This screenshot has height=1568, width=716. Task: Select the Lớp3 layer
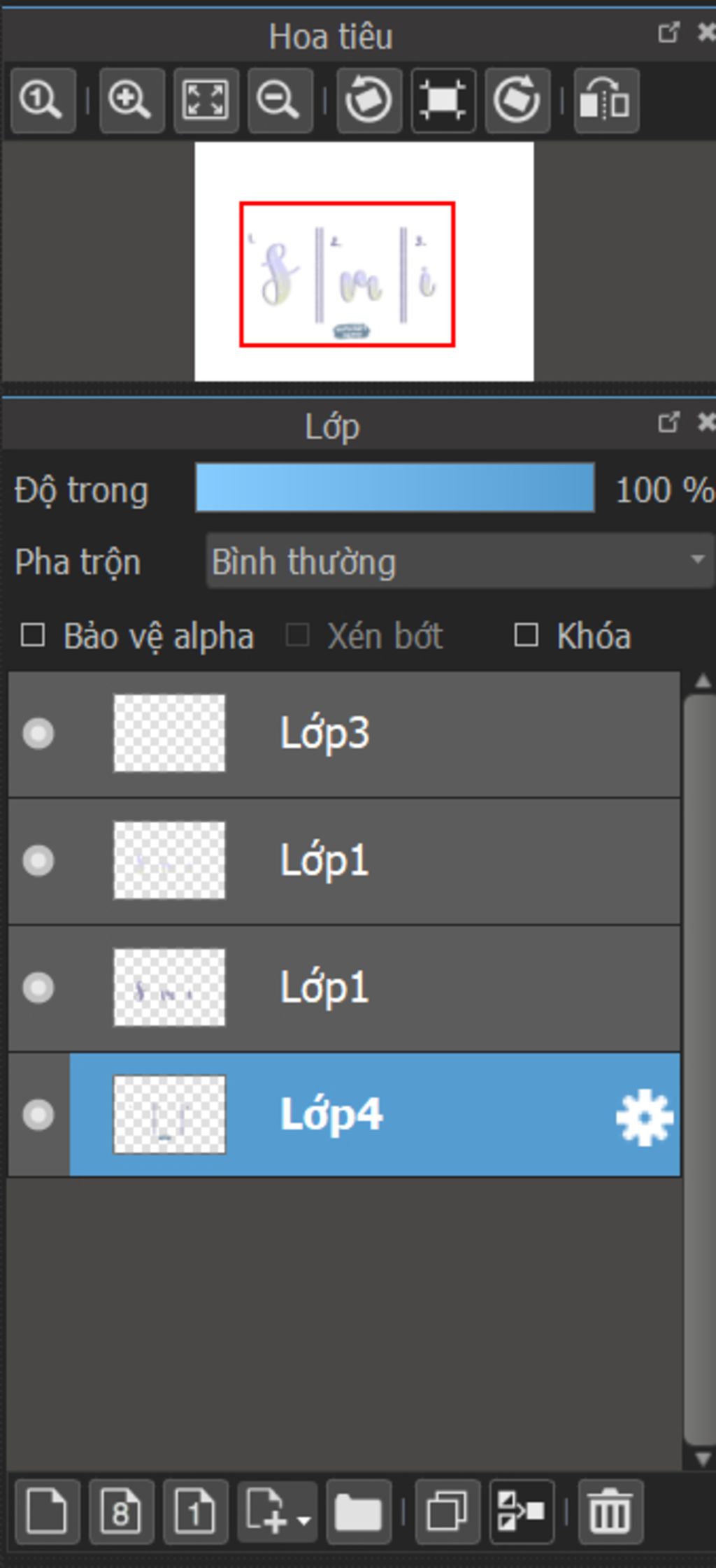pos(420,734)
